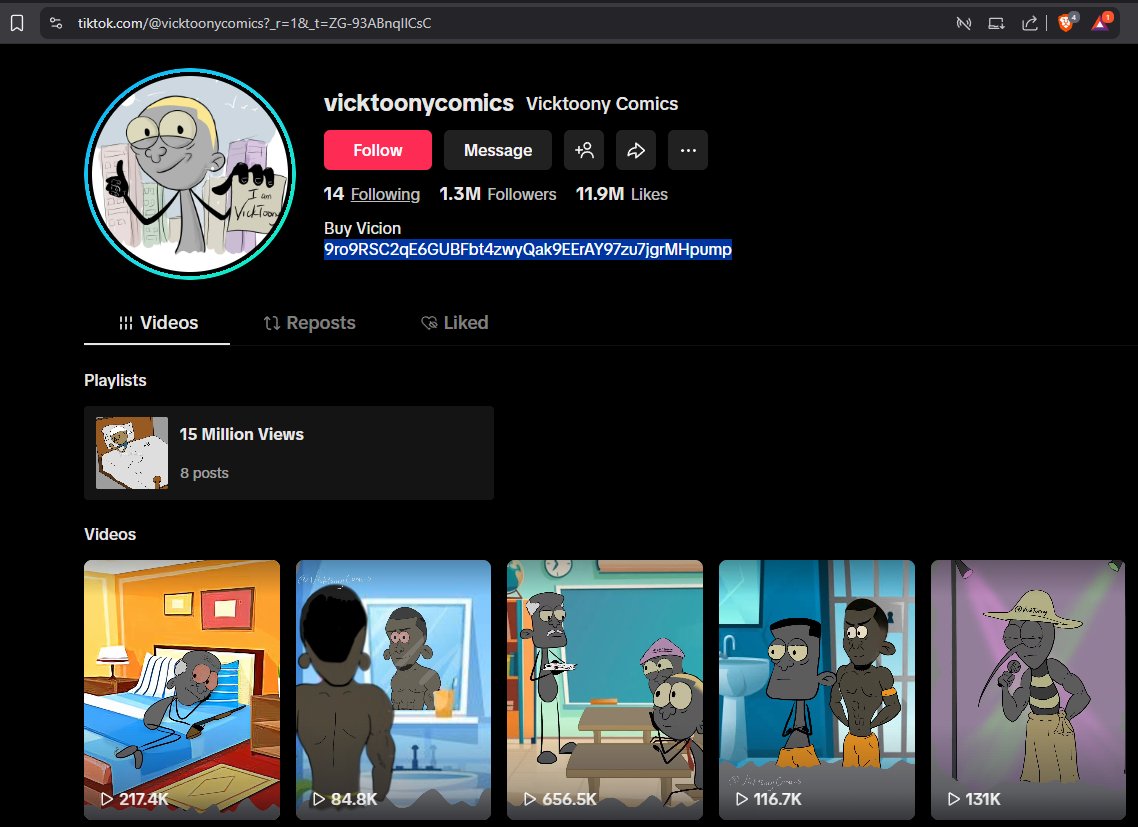The height and width of the screenshot is (827, 1138).
Task: Click the browser address bar URL
Action: 255,23
